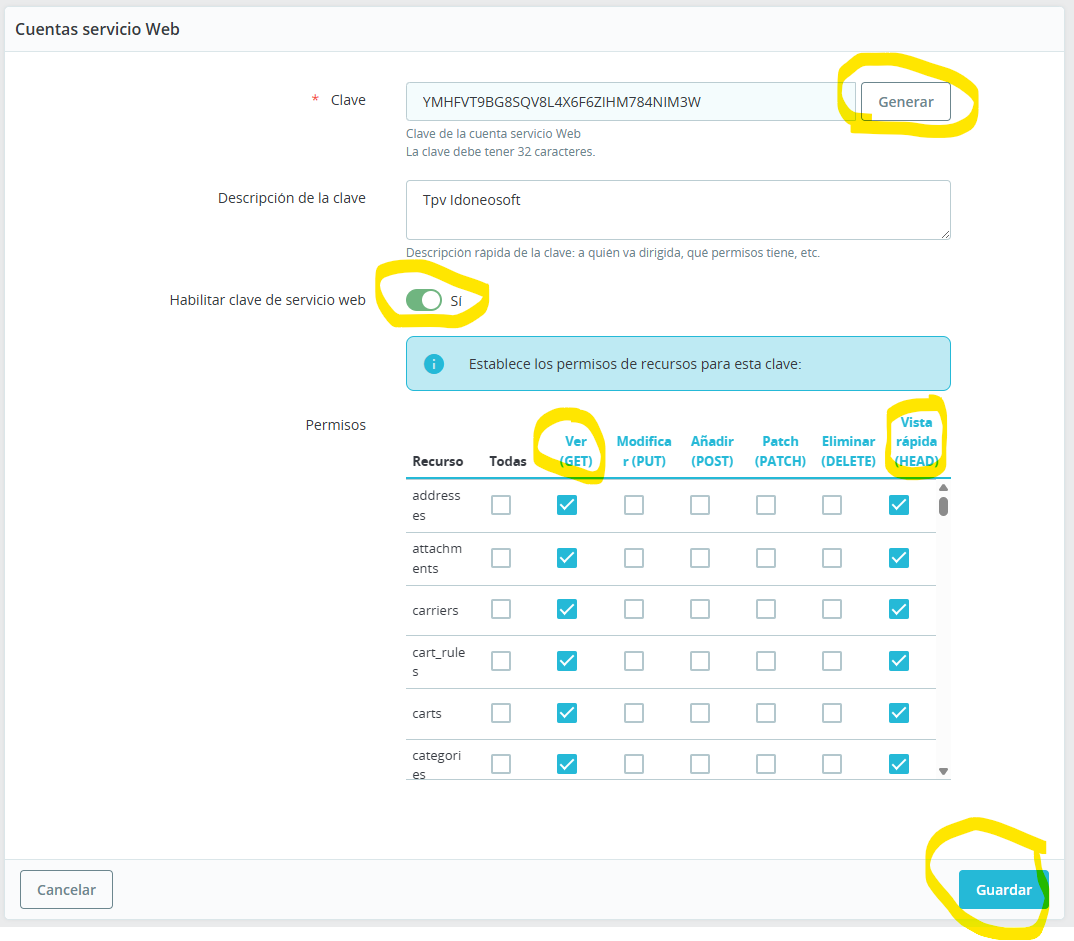
Task: Check Modificar (PUT) for categories
Action: tap(634, 764)
